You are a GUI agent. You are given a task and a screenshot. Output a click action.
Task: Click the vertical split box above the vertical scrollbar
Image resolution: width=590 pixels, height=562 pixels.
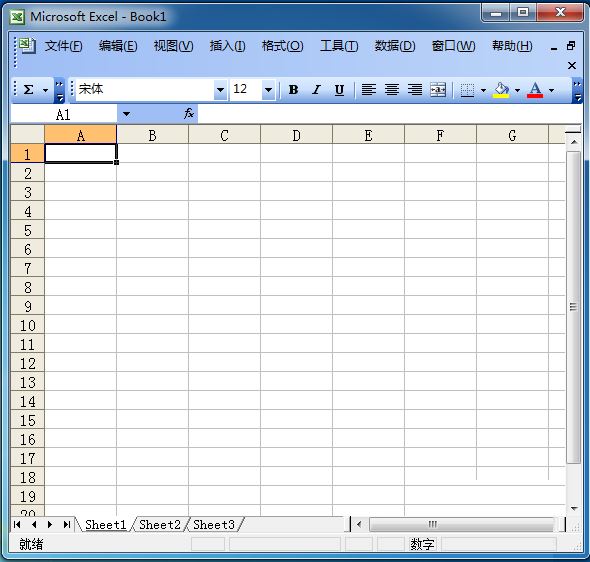tap(573, 130)
